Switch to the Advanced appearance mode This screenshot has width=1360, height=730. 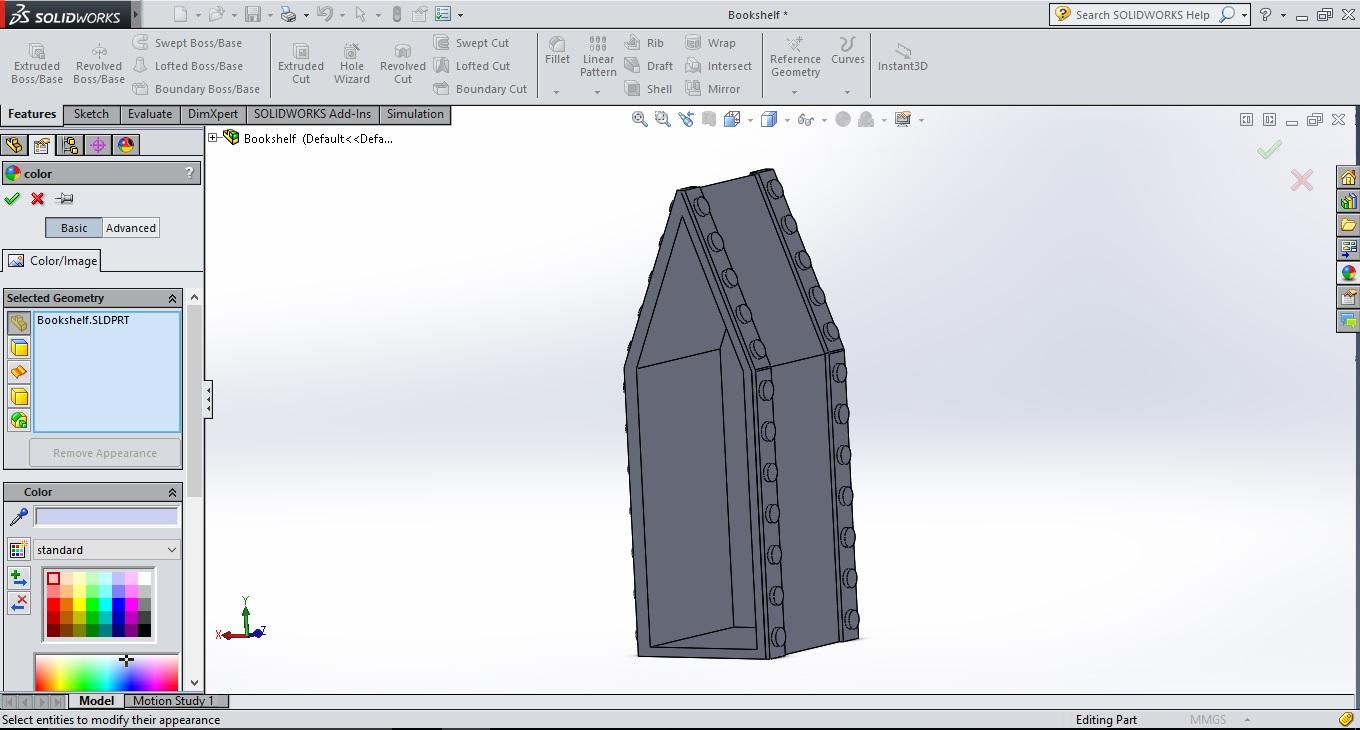[131, 228]
